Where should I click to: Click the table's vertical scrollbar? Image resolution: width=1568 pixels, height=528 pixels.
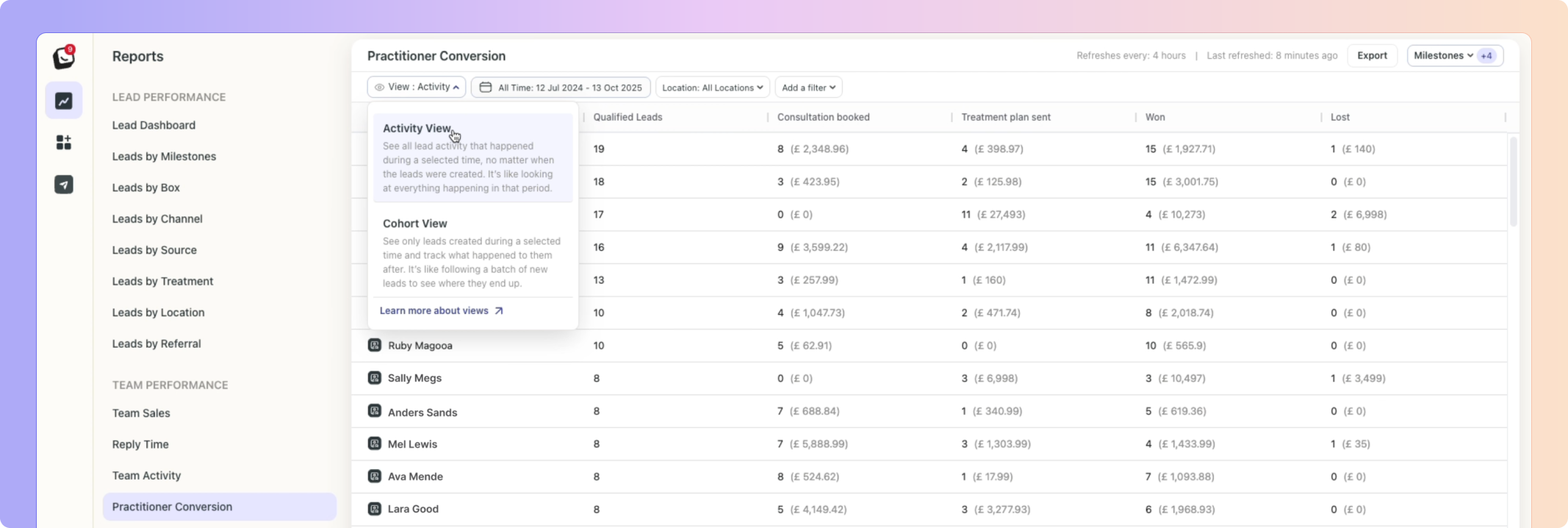click(x=1513, y=182)
